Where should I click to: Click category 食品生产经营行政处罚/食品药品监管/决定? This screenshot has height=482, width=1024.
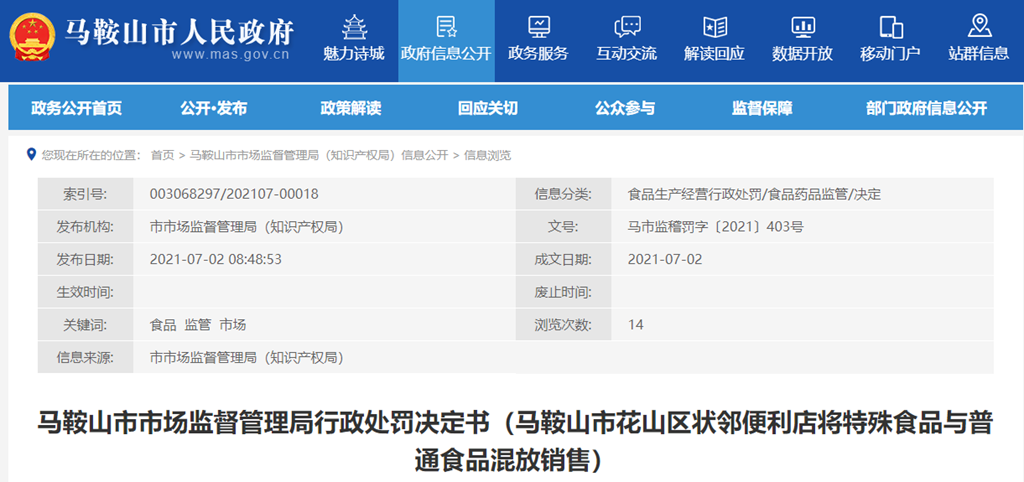pyautogui.click(x=754, y=194)
